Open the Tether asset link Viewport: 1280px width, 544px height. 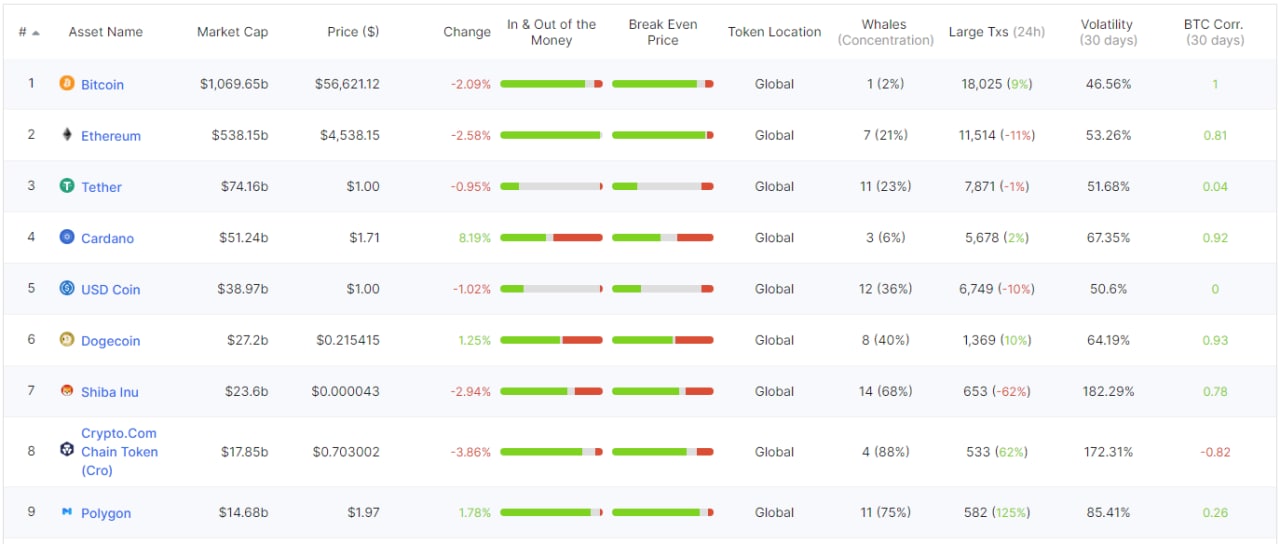(101, 187)
